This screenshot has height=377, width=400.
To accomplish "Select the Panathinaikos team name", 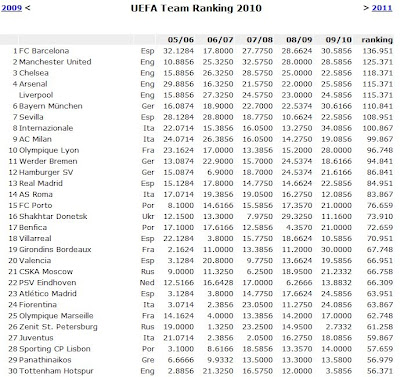I will pyautogui.click(x=45, y=360).
